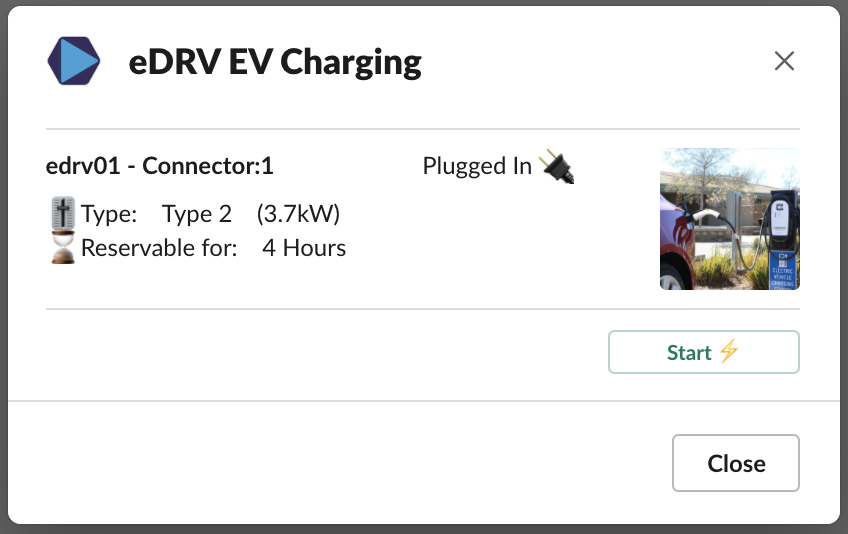Image resolution: width=848 pixels, height=534 pixels.
Task: Select the edrv01 - Connector:1 heading
Action: click(160, 166)
